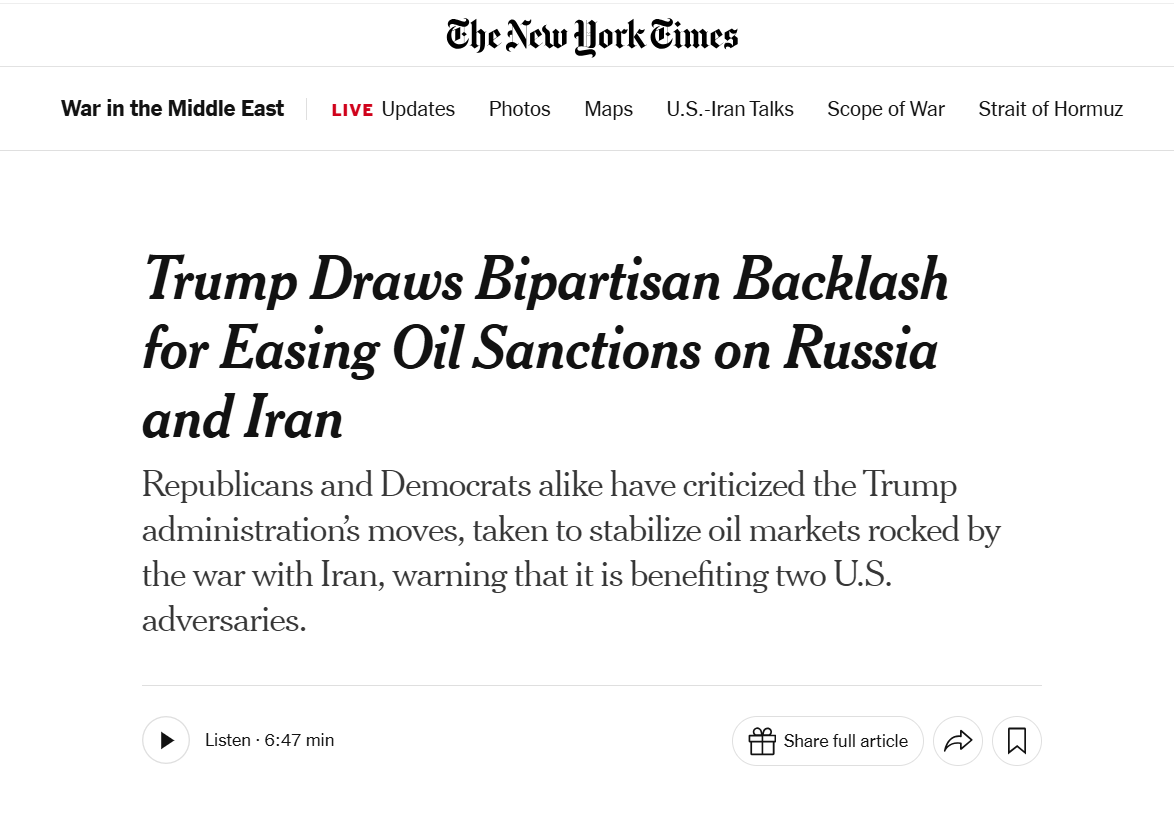Click 'and Iran' on the headline's last line
The height and width of the screenshot is (822, 1174).
pos(243,417)
